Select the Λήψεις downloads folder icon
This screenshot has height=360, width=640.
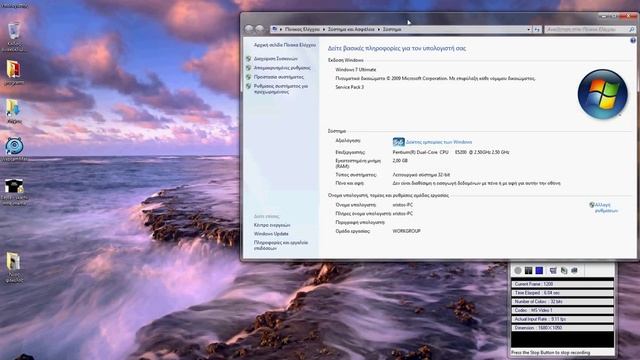(x=13, y=108)
